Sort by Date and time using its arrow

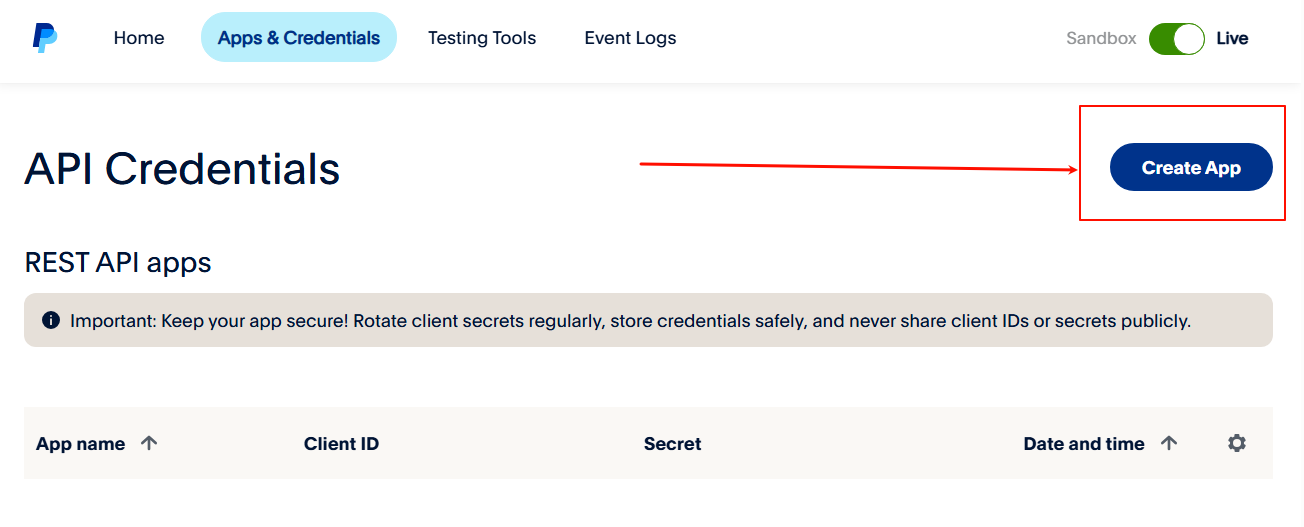1169,443
